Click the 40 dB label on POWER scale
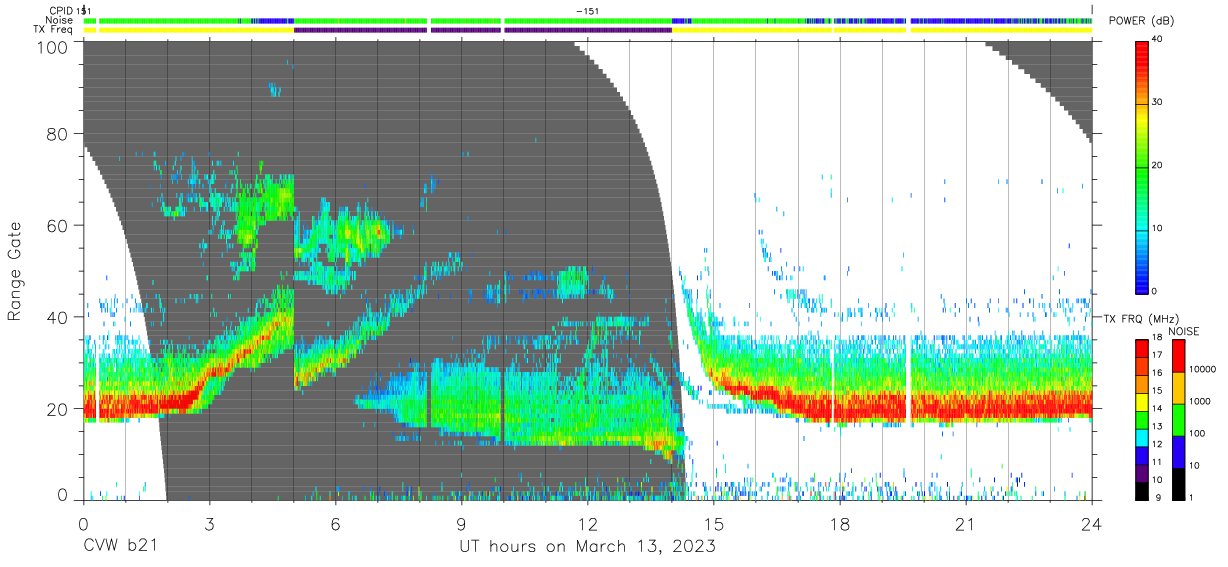Screen dimensions: 1228x567 tap(1158, 39)
